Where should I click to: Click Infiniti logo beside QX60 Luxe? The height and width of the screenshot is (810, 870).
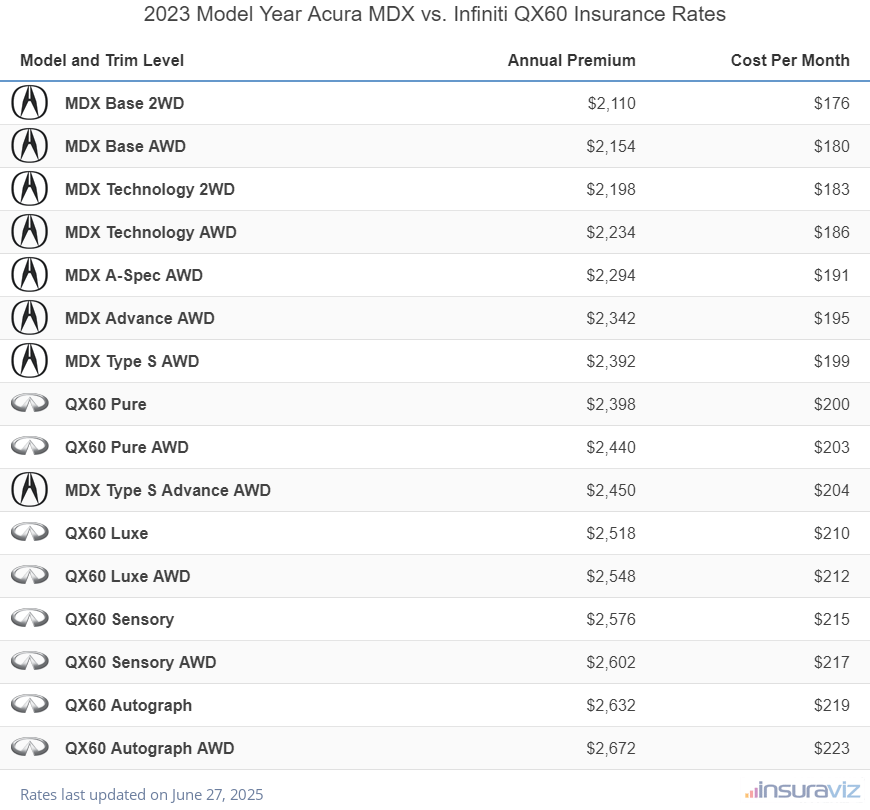(30, 532)
